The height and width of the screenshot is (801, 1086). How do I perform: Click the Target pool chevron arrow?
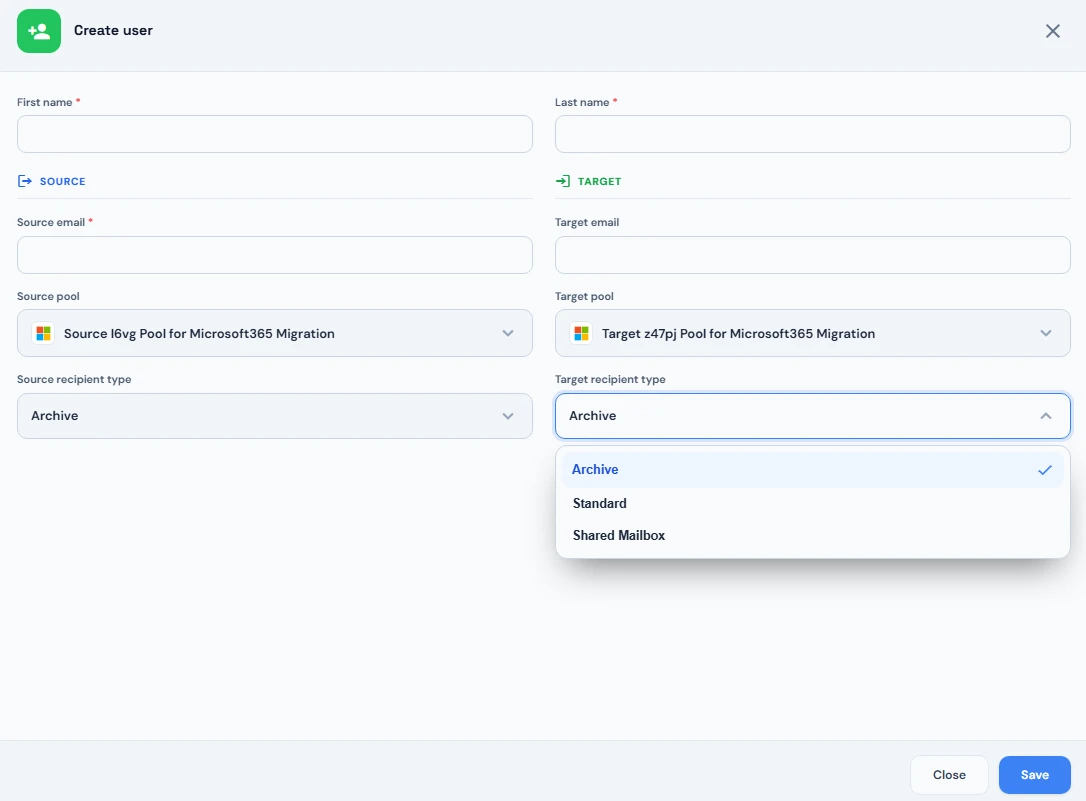1046,334
